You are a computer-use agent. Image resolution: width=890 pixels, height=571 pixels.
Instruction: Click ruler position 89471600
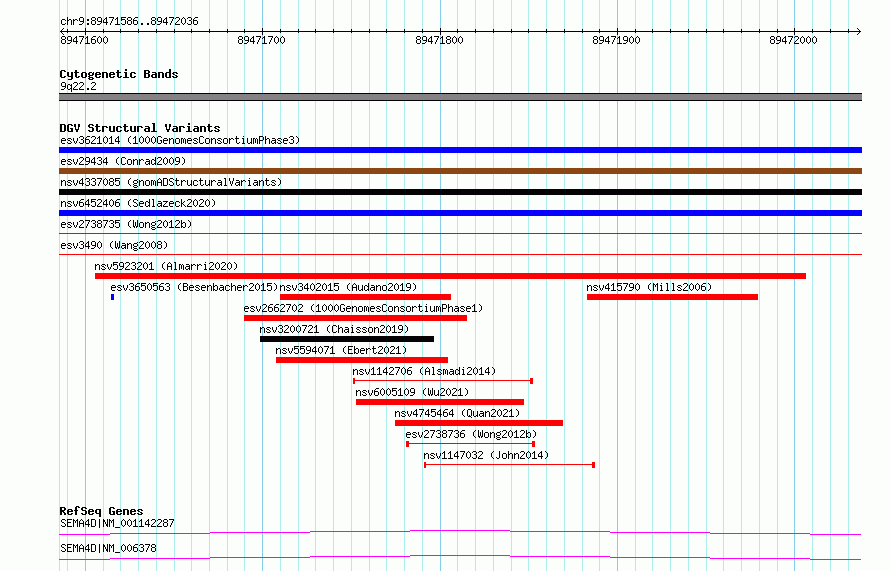84,40
